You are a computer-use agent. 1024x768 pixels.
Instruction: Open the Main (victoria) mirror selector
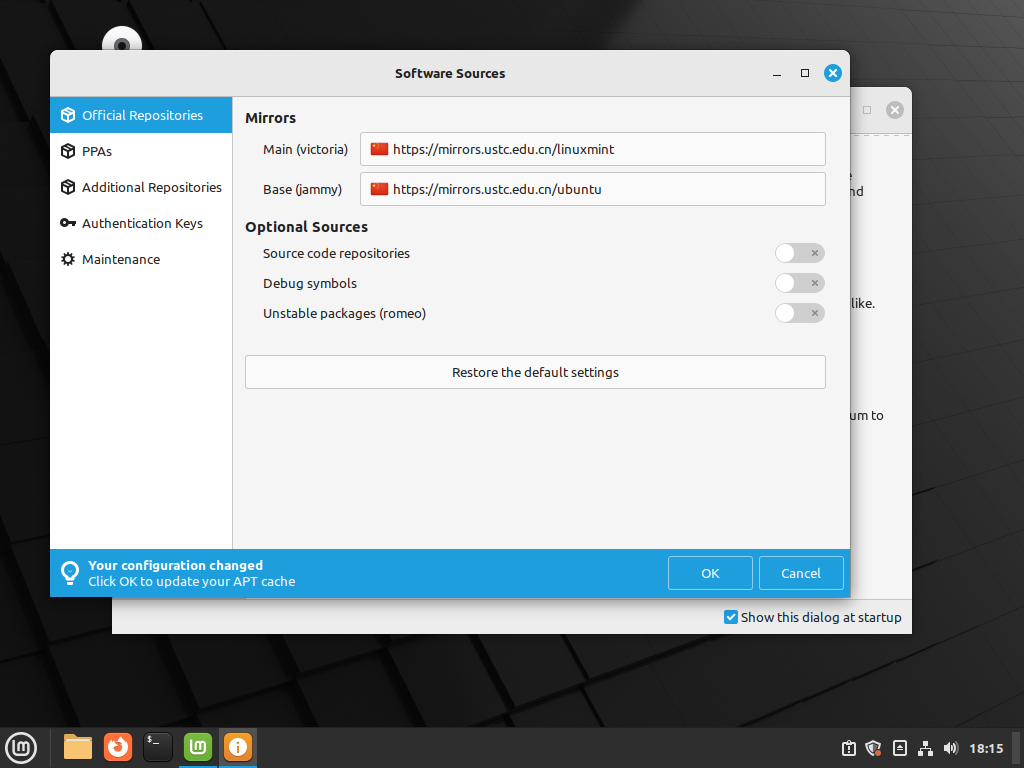pyautogui.click(x=592, y=149)
